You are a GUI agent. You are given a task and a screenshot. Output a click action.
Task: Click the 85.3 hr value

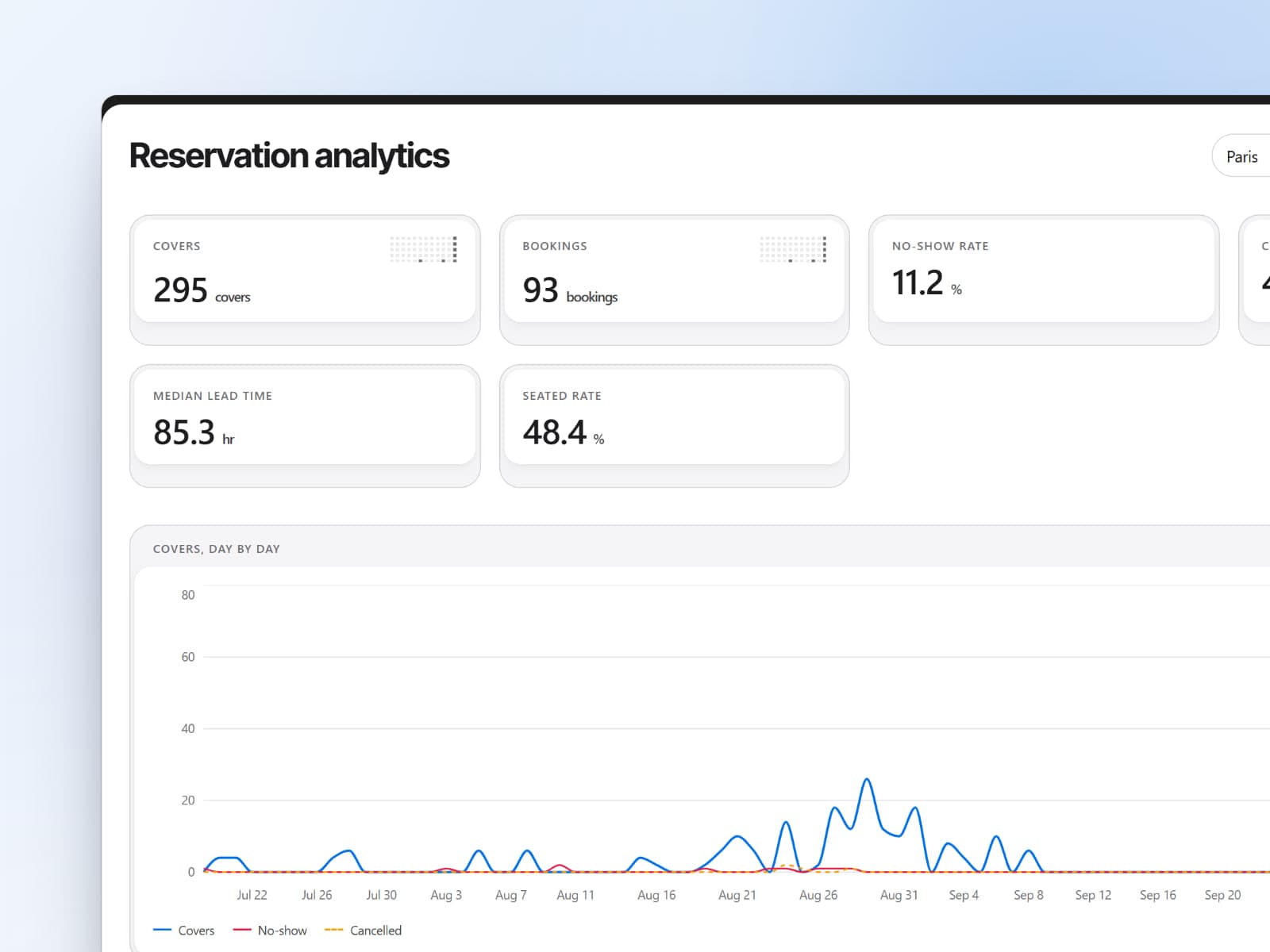point(194,433)
